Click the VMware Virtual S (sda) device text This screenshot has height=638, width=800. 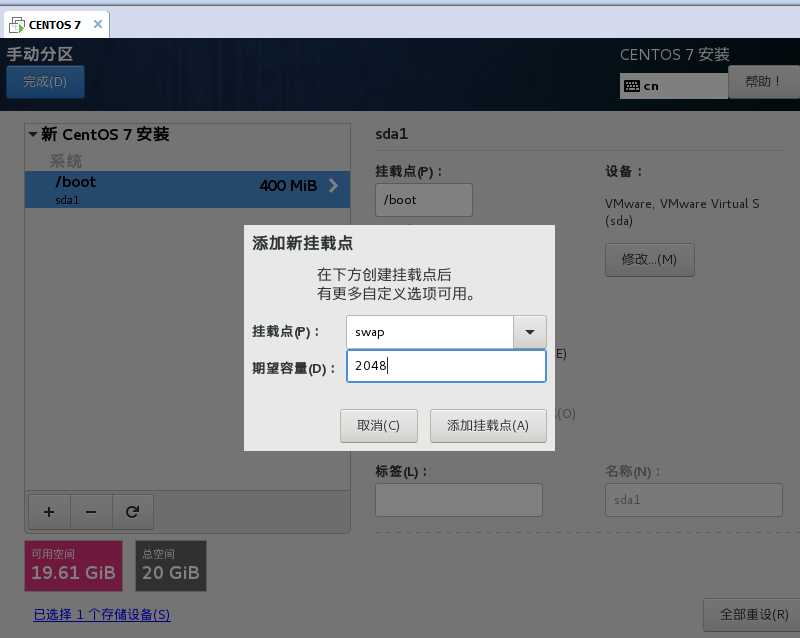point(682,212)
